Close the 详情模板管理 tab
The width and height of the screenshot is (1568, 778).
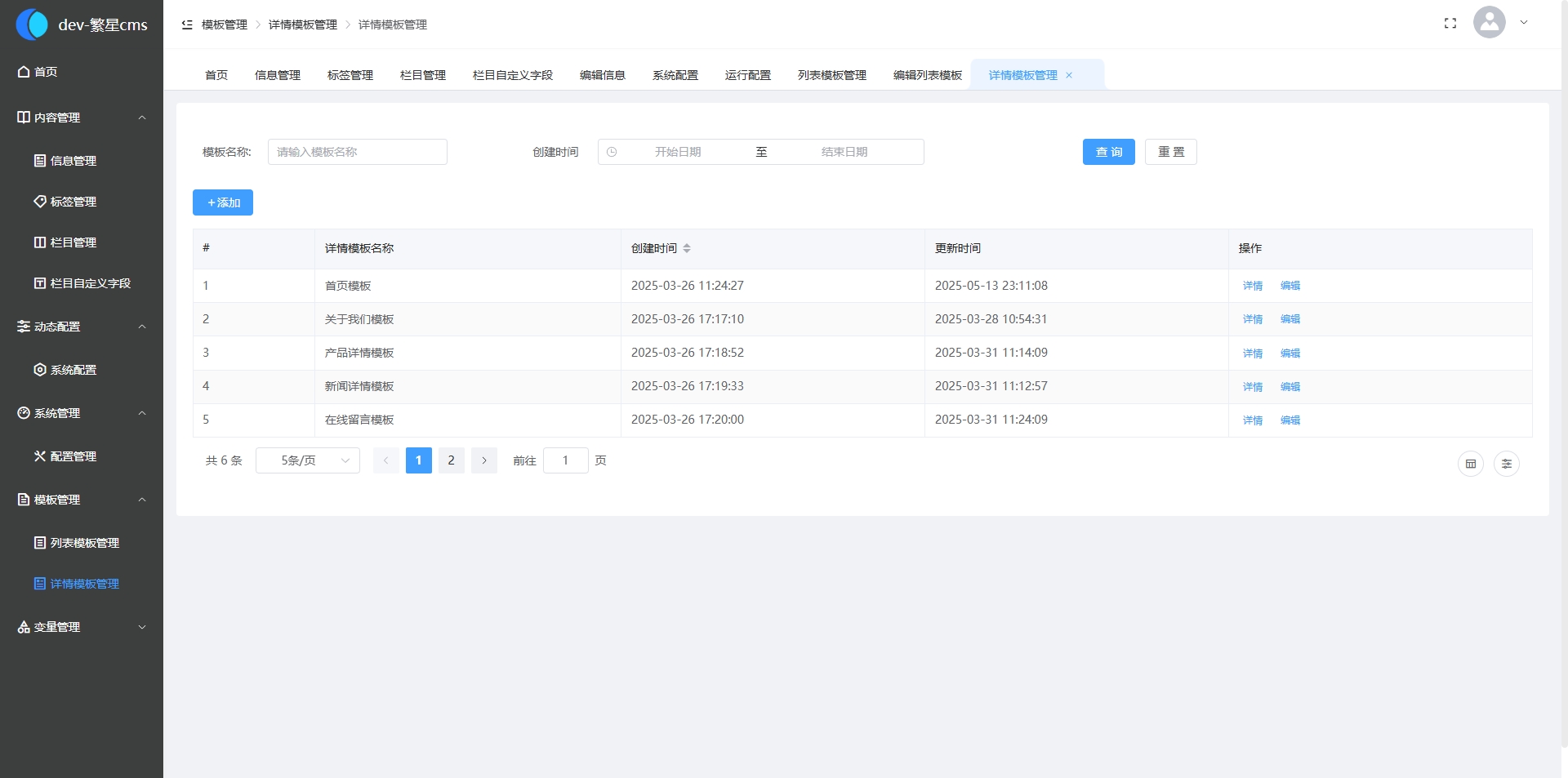(x=1068, y=75)
